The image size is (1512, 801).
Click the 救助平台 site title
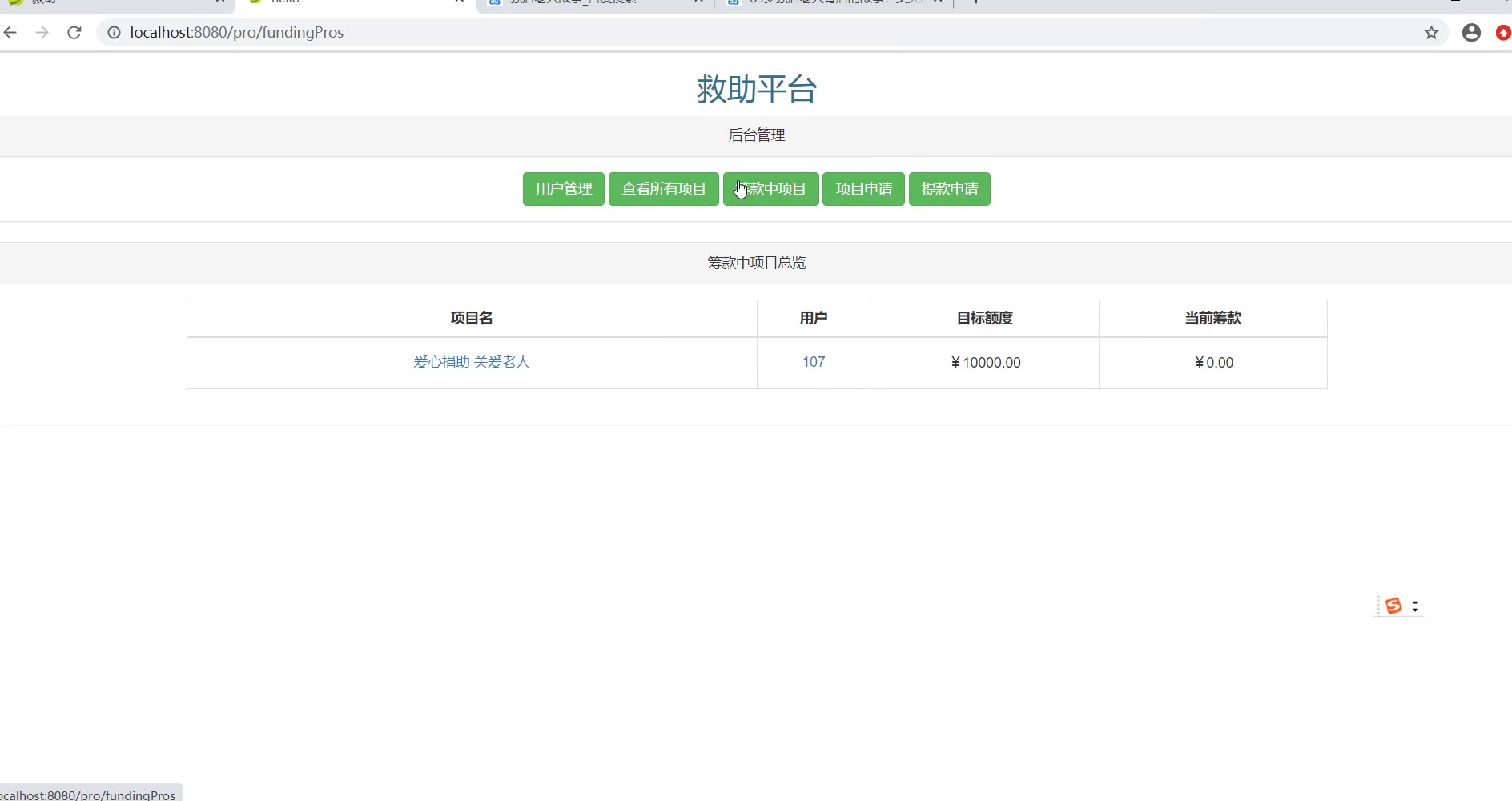(756, 89)
